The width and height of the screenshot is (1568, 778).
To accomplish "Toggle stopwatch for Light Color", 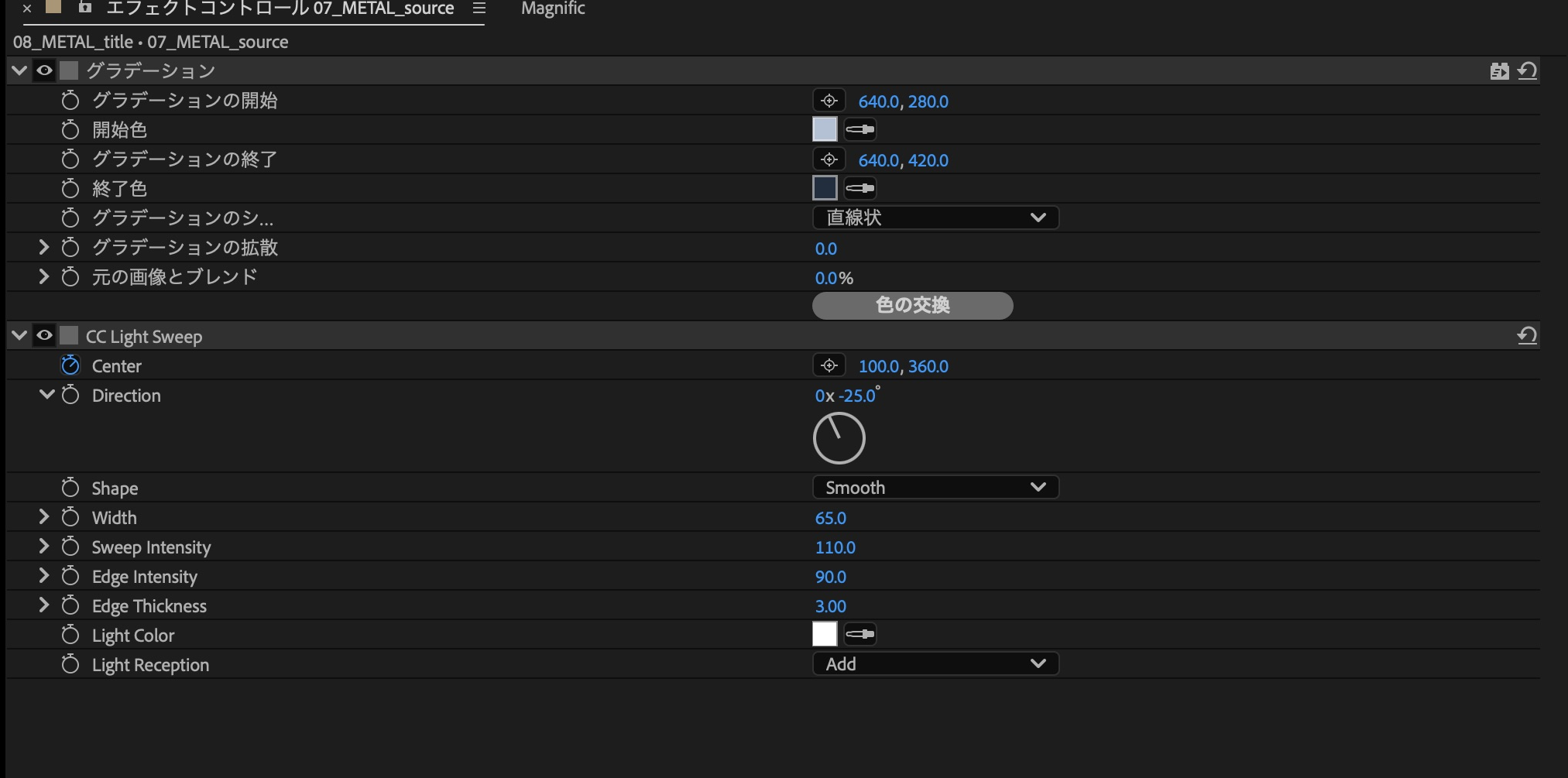I will (70, 635).
